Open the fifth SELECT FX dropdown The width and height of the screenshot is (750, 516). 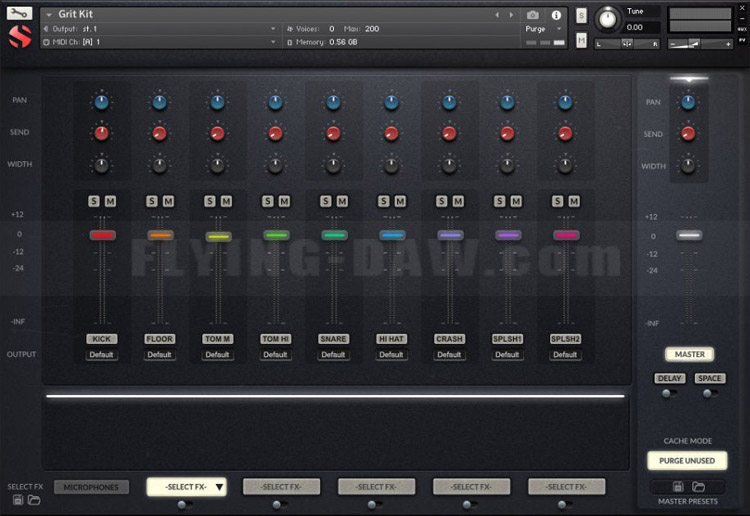point(567,487)
